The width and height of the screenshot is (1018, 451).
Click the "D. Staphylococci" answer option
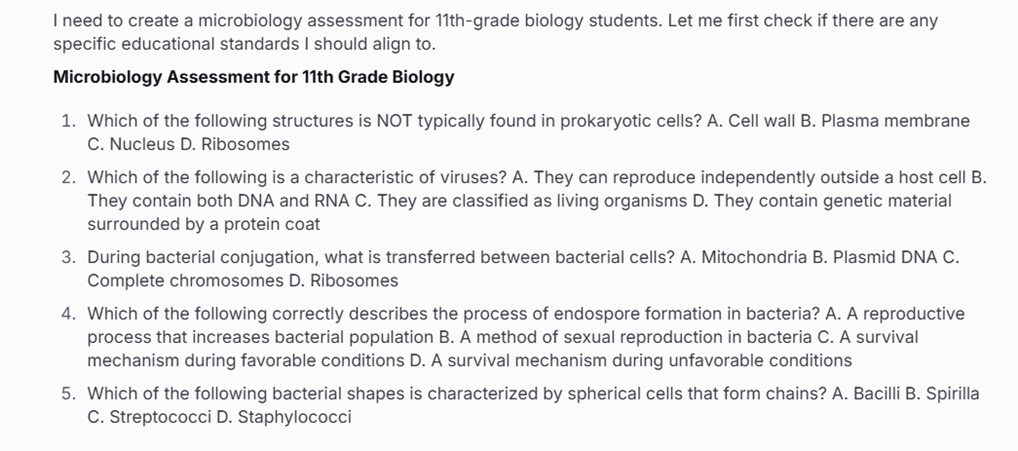tap(284, 417)
